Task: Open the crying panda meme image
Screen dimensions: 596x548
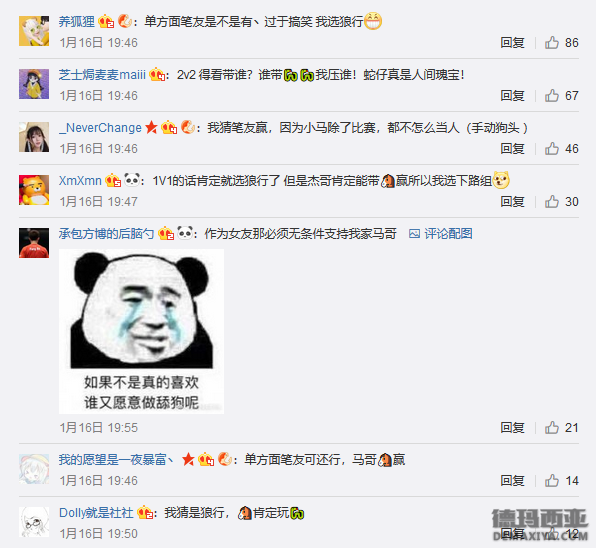Action: (x=141, y=331)
